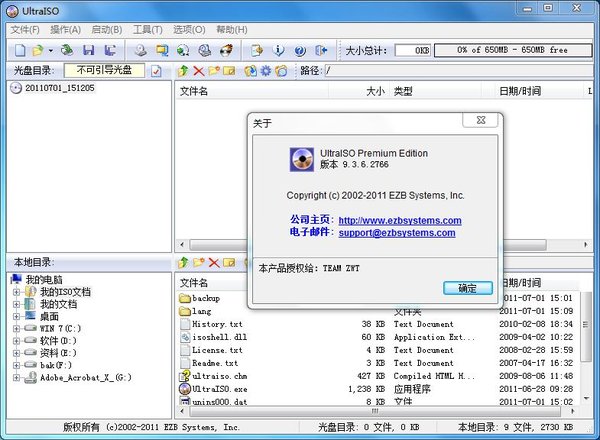Click the red X delete icon in local toolbar
This screenshot has height=440, width=600.
(214, 262)
